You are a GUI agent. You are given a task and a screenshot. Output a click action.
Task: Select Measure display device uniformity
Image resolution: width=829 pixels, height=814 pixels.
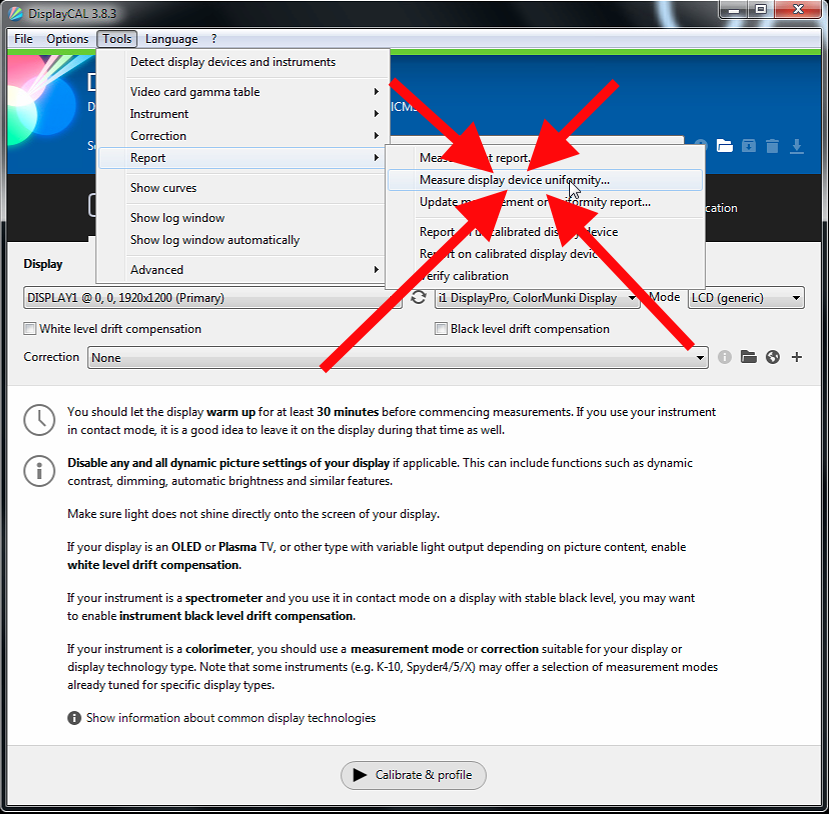coord(514,181)
